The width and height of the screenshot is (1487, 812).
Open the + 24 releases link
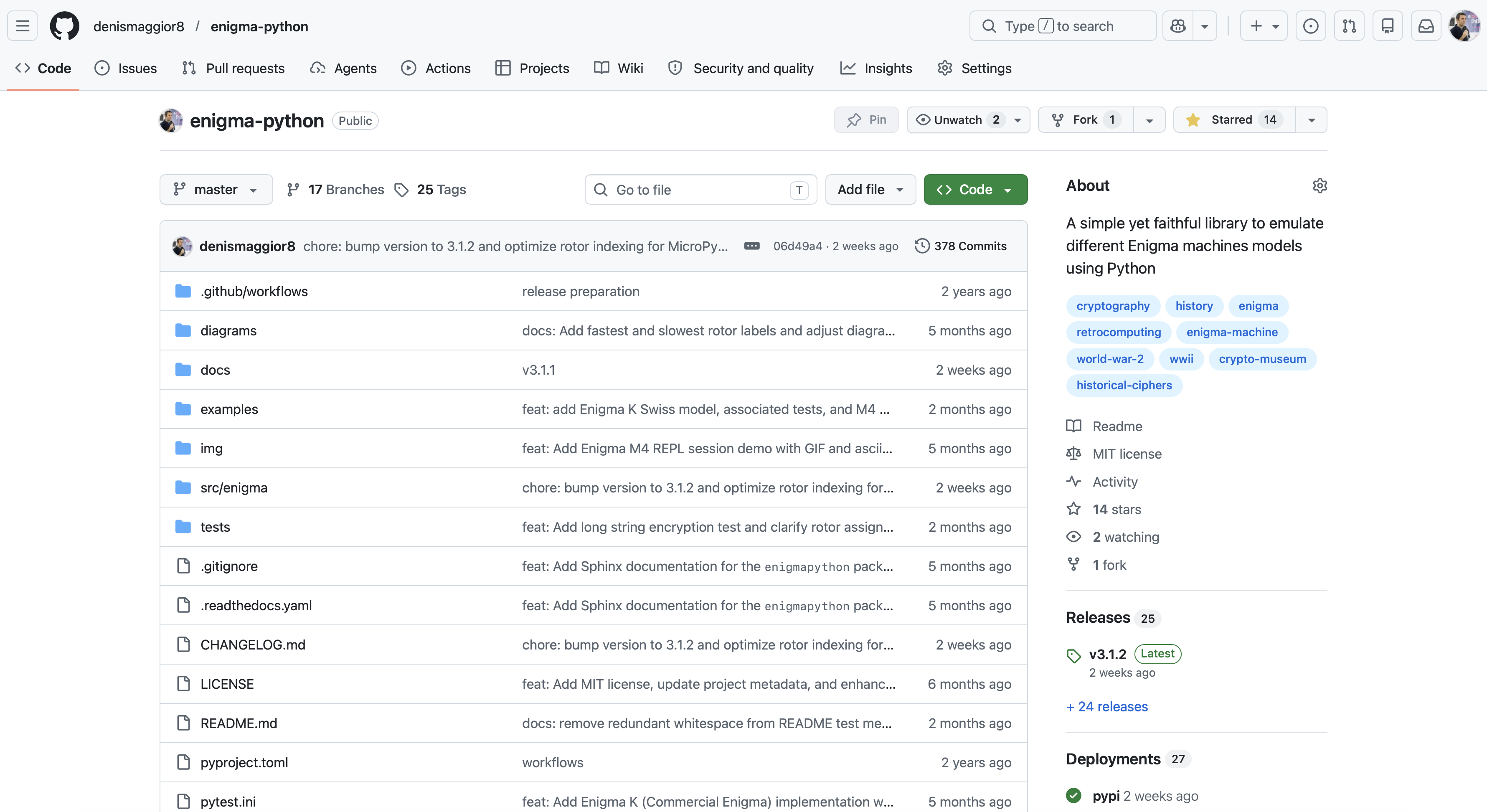[1106, 706]
